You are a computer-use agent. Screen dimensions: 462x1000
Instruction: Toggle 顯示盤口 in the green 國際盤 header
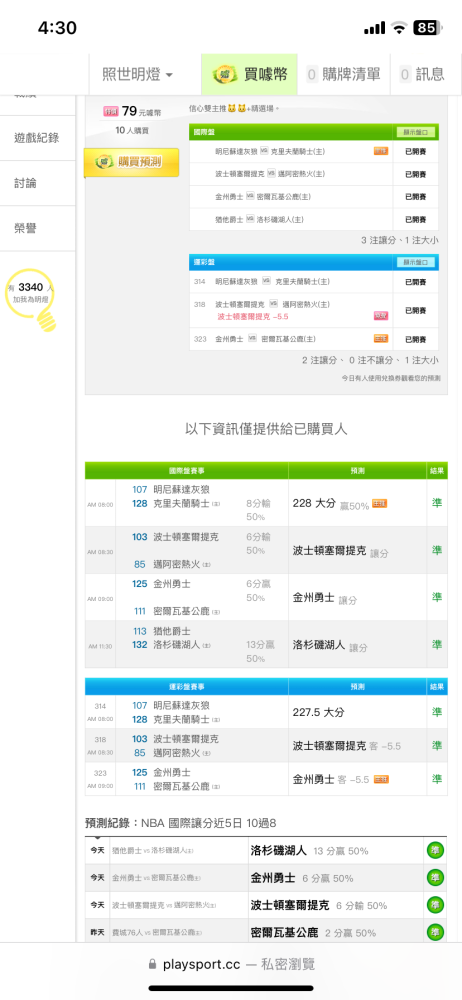point(416,133)
